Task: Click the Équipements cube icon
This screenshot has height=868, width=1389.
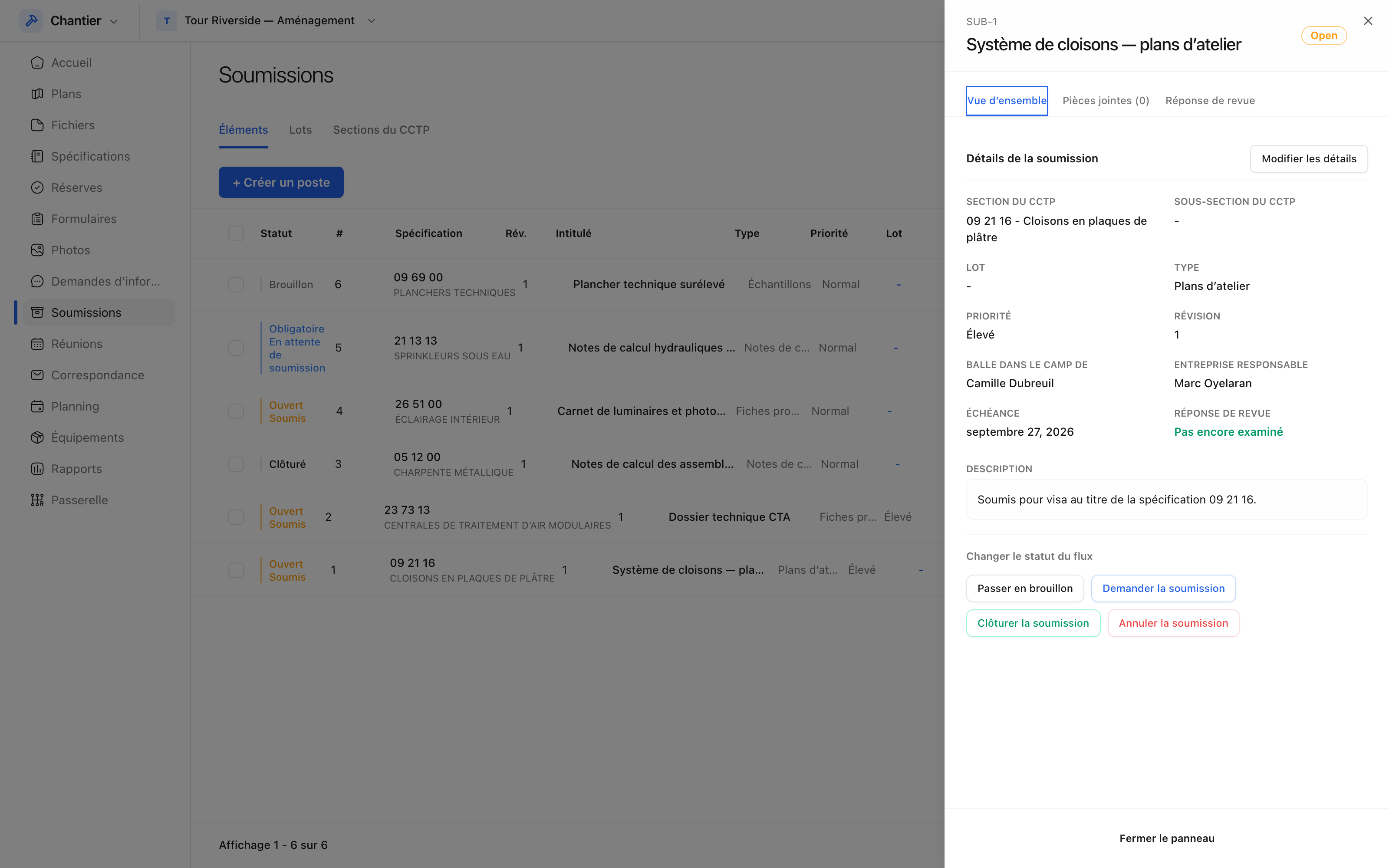Action: [37, 437]
